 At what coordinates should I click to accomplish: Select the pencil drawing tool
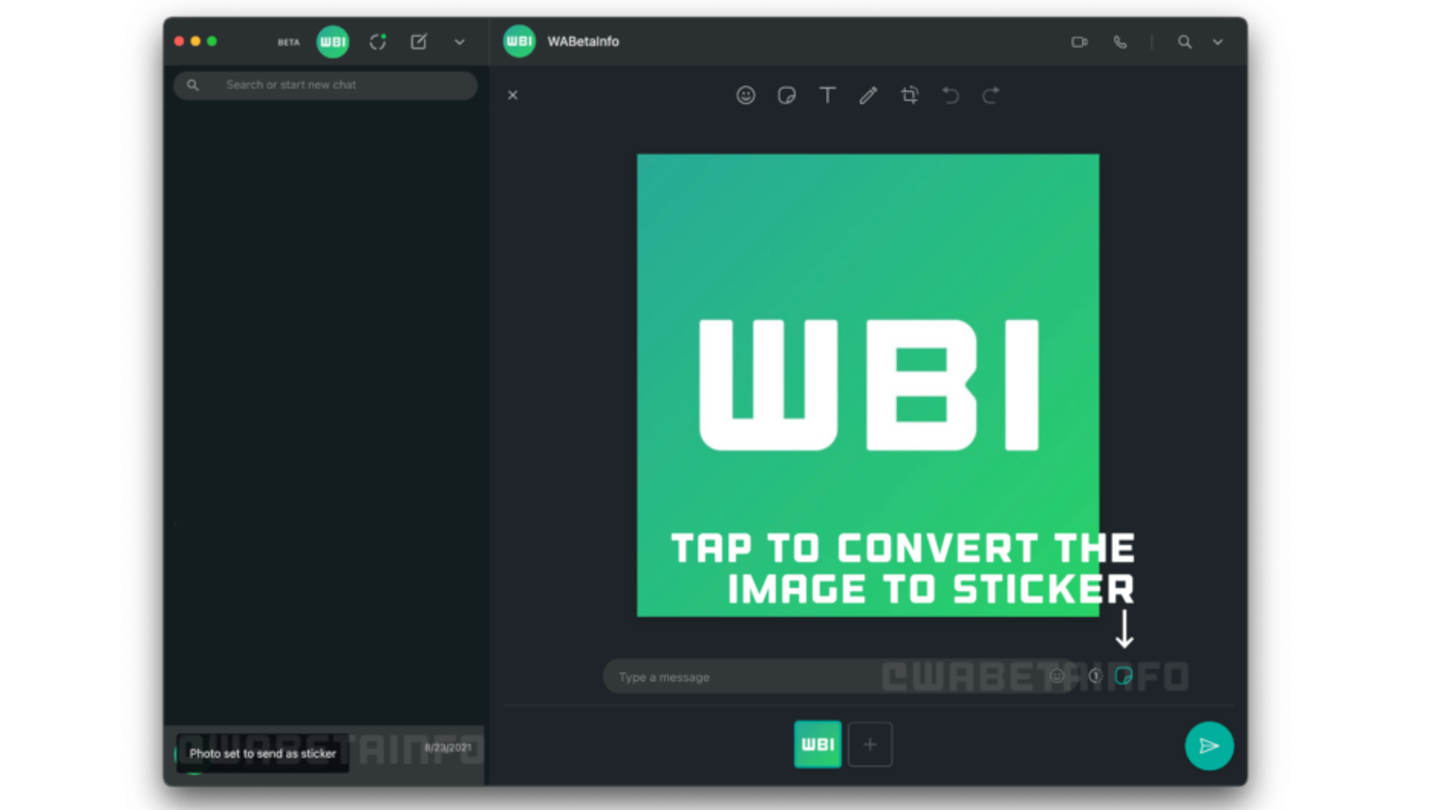(868, 95)
